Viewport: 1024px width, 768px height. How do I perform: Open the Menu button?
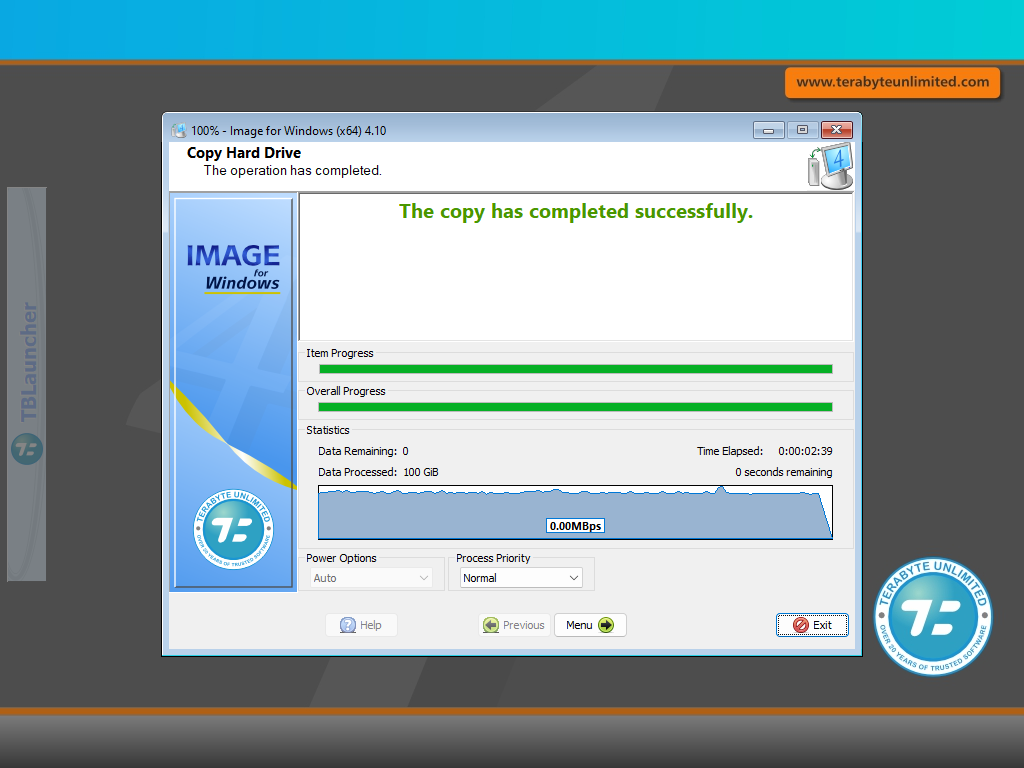tap(590, 625)
